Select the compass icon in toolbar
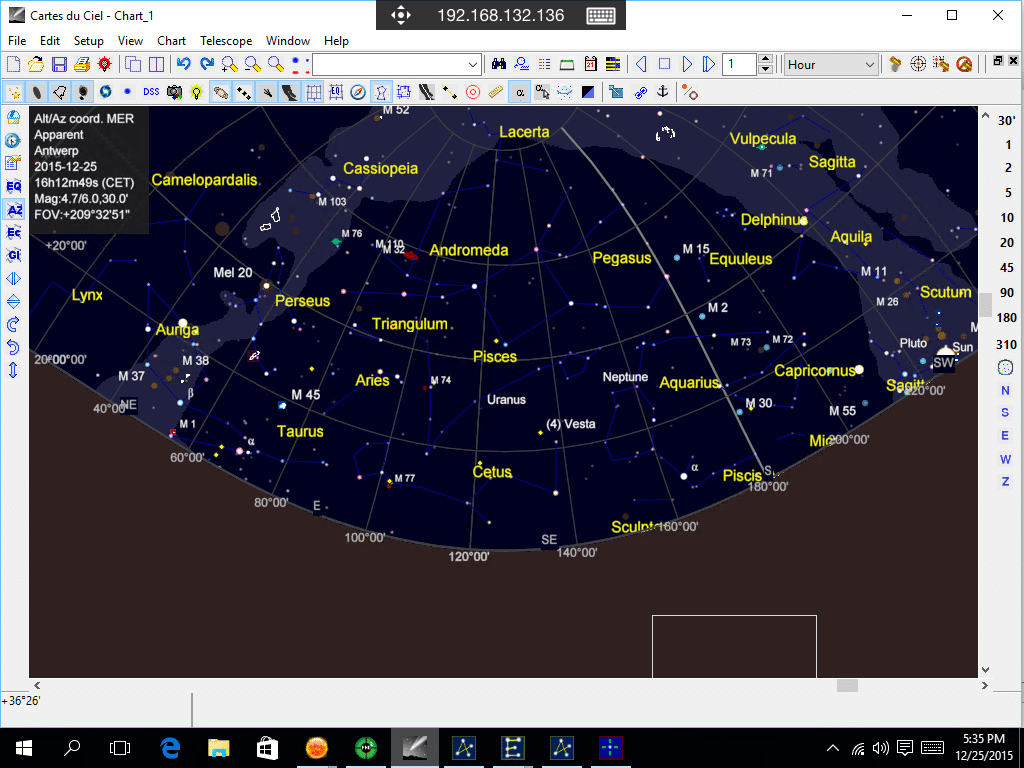Viewport: 1024px width, 768px height. 358,92
